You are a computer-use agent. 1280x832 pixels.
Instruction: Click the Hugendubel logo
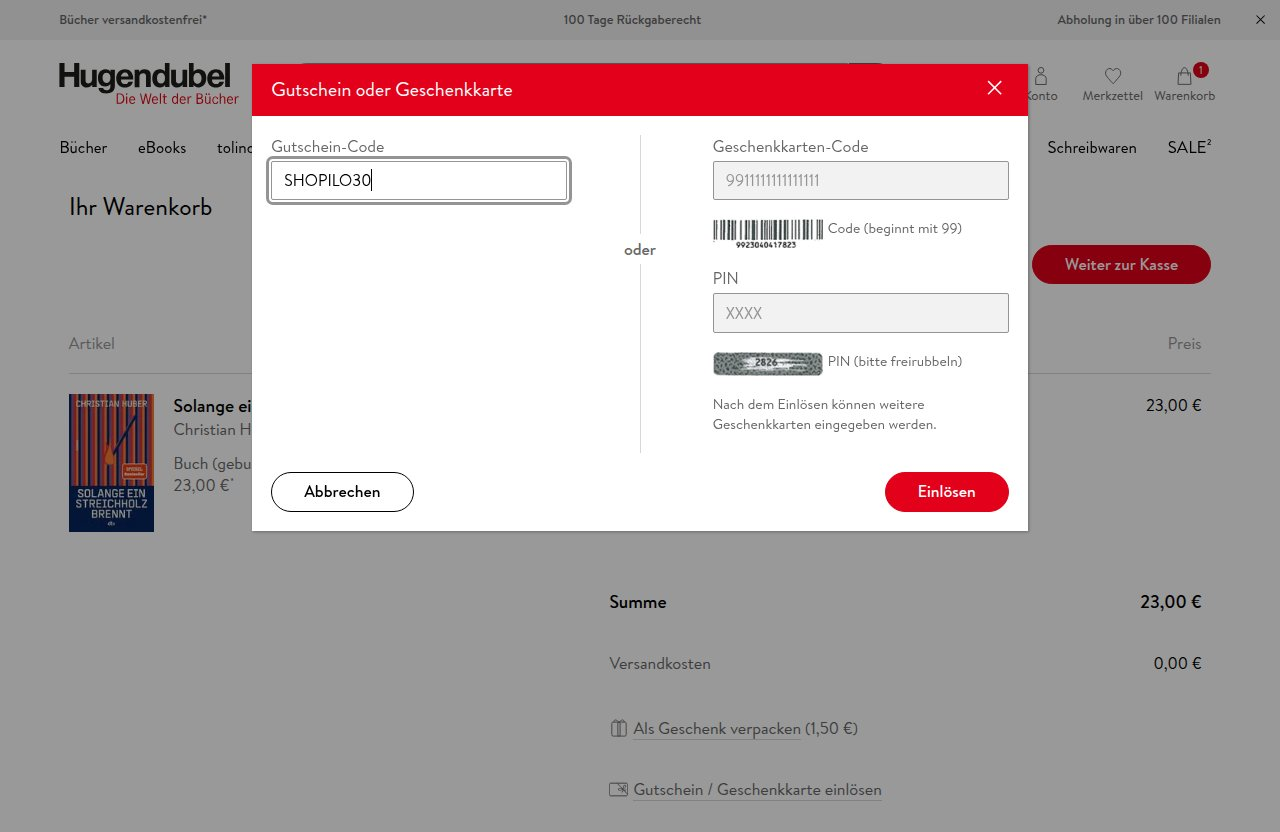click(x=148, y=84)
